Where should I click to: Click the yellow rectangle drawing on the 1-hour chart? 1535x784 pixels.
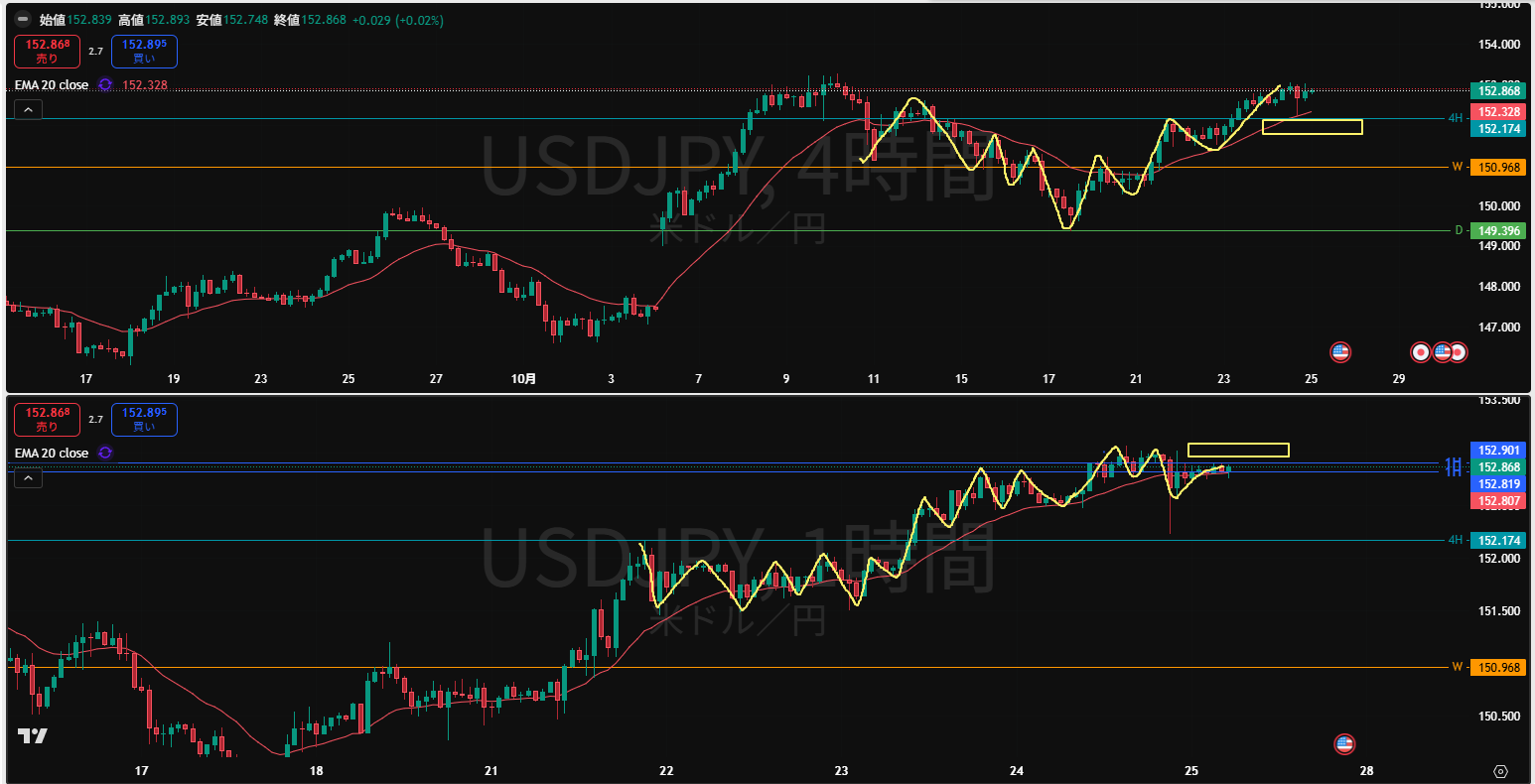[x=1237, y=450]
